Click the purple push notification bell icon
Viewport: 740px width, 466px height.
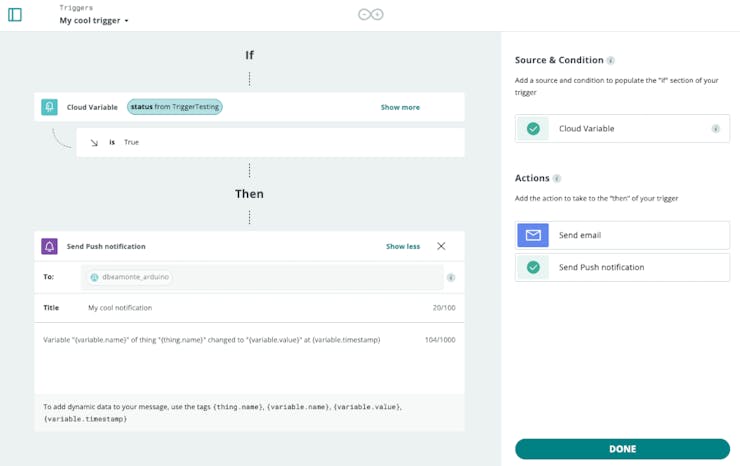point(49,246)
